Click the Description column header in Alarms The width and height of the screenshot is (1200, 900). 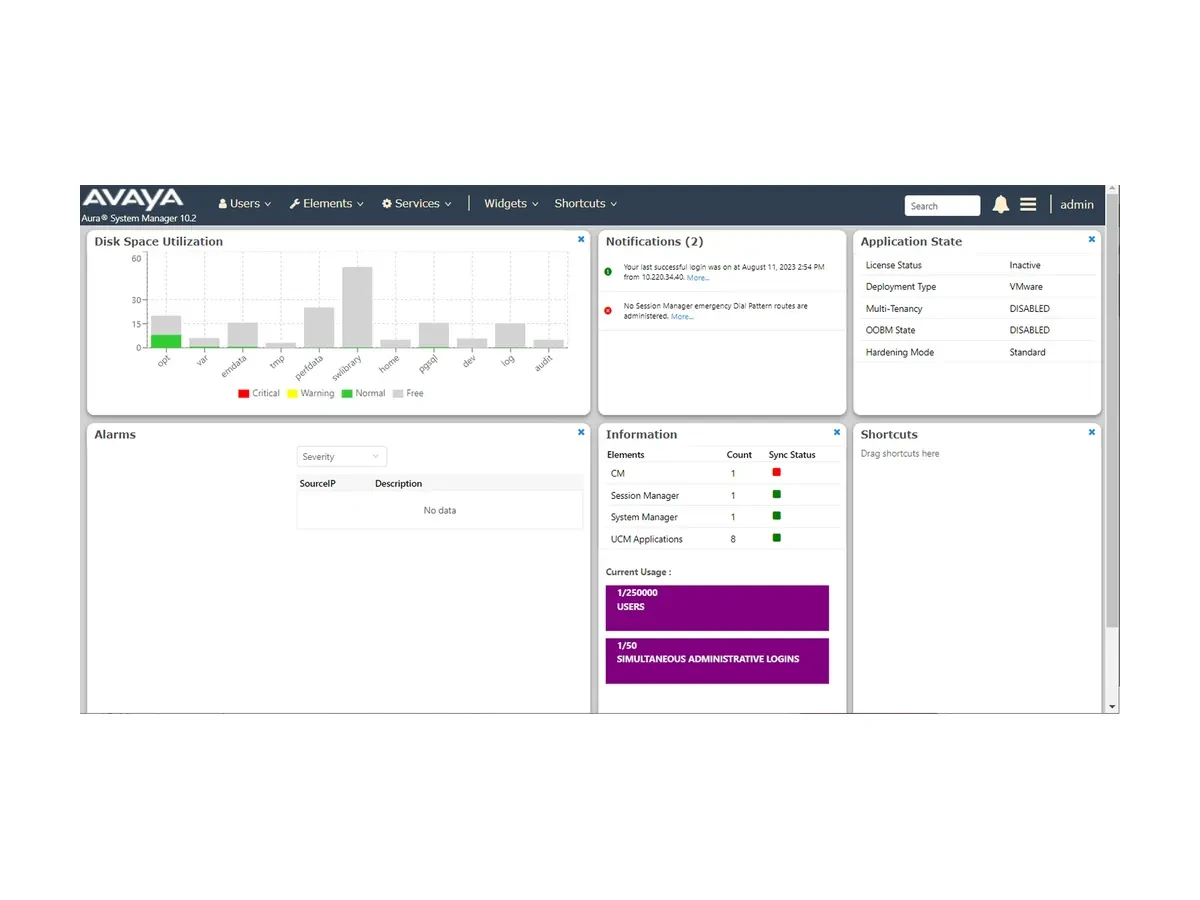tap(399, 484)
